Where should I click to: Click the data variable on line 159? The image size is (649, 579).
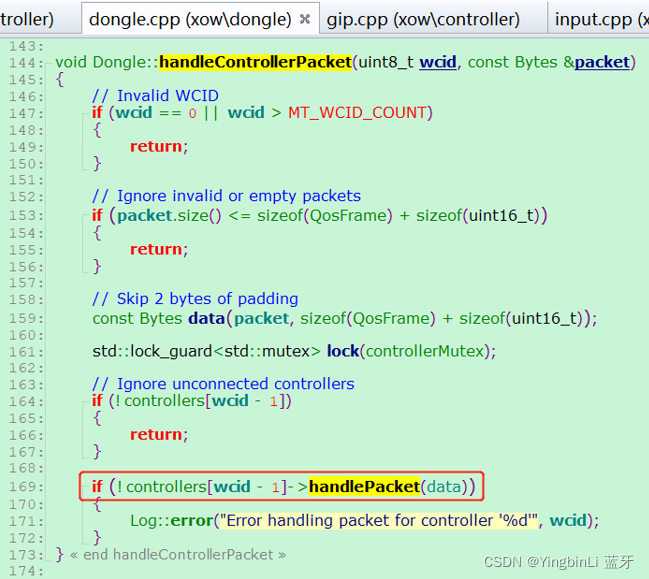coord(206,318)
